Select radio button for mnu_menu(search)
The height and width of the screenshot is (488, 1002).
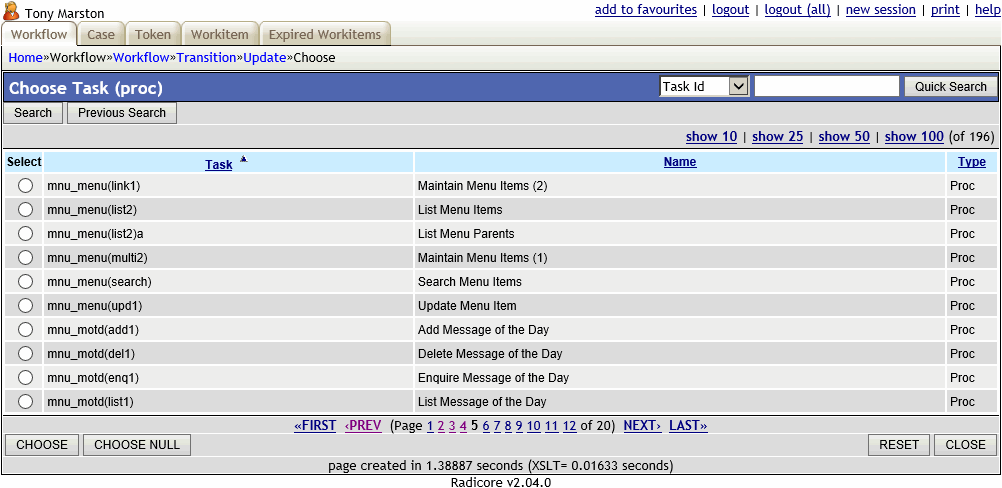point(25,282)
